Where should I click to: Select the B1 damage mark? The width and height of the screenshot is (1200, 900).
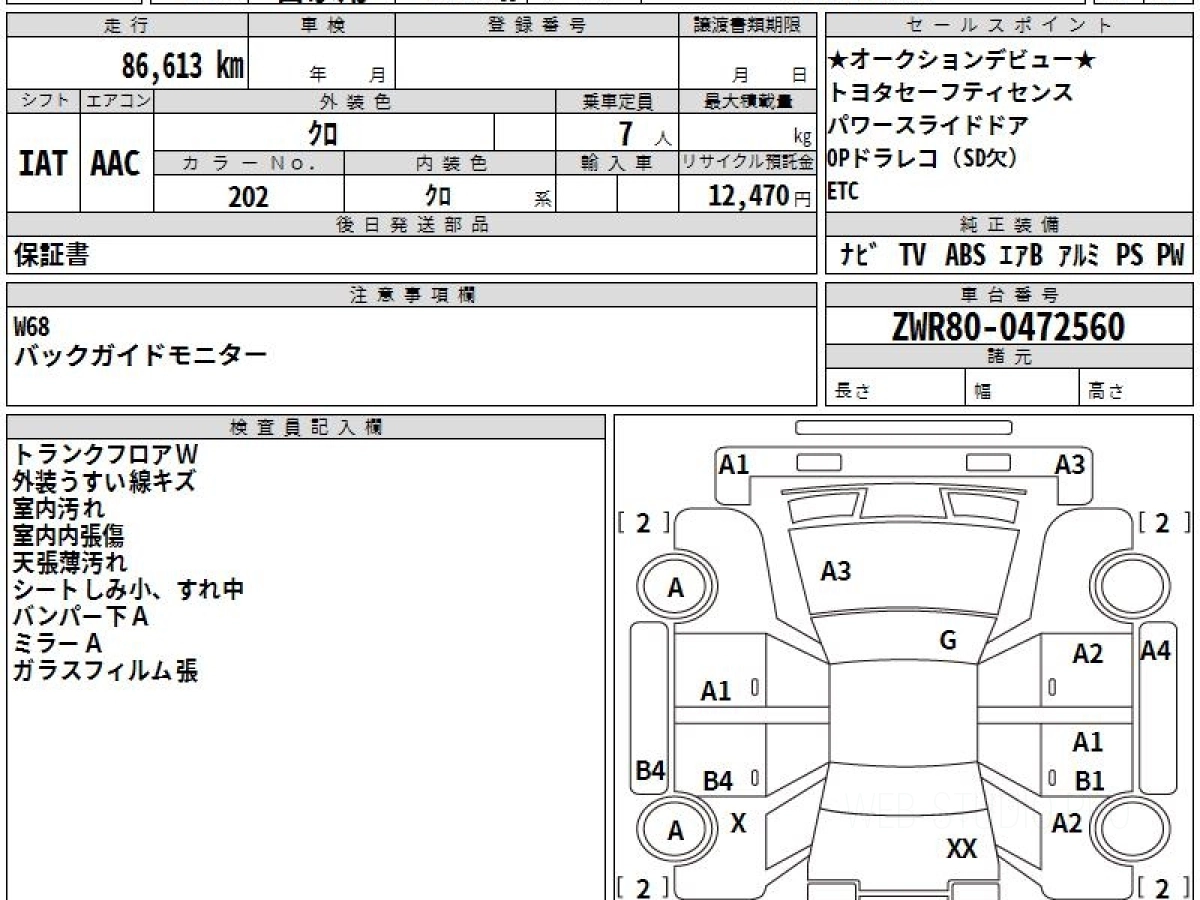point(1089,781)
